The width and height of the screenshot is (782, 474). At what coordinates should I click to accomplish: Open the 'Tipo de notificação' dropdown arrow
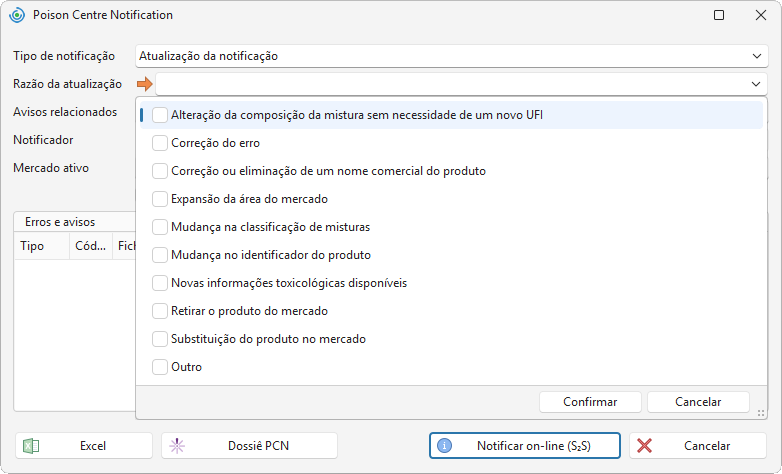point(757,56)
